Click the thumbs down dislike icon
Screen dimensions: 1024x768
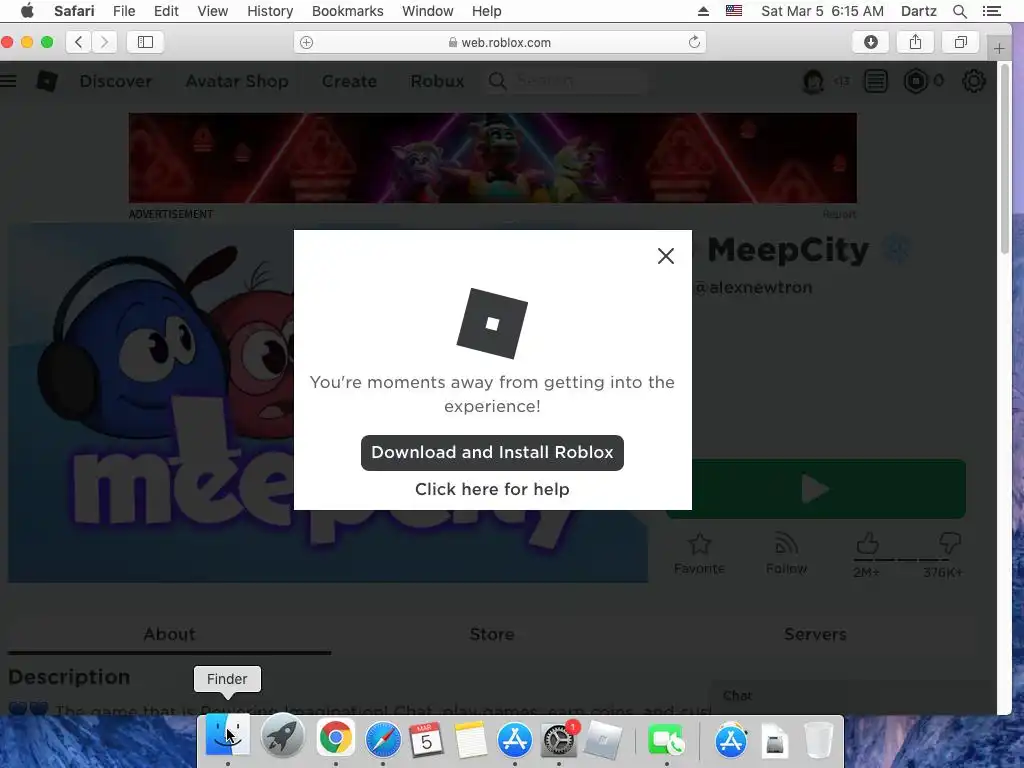point(949,543)
